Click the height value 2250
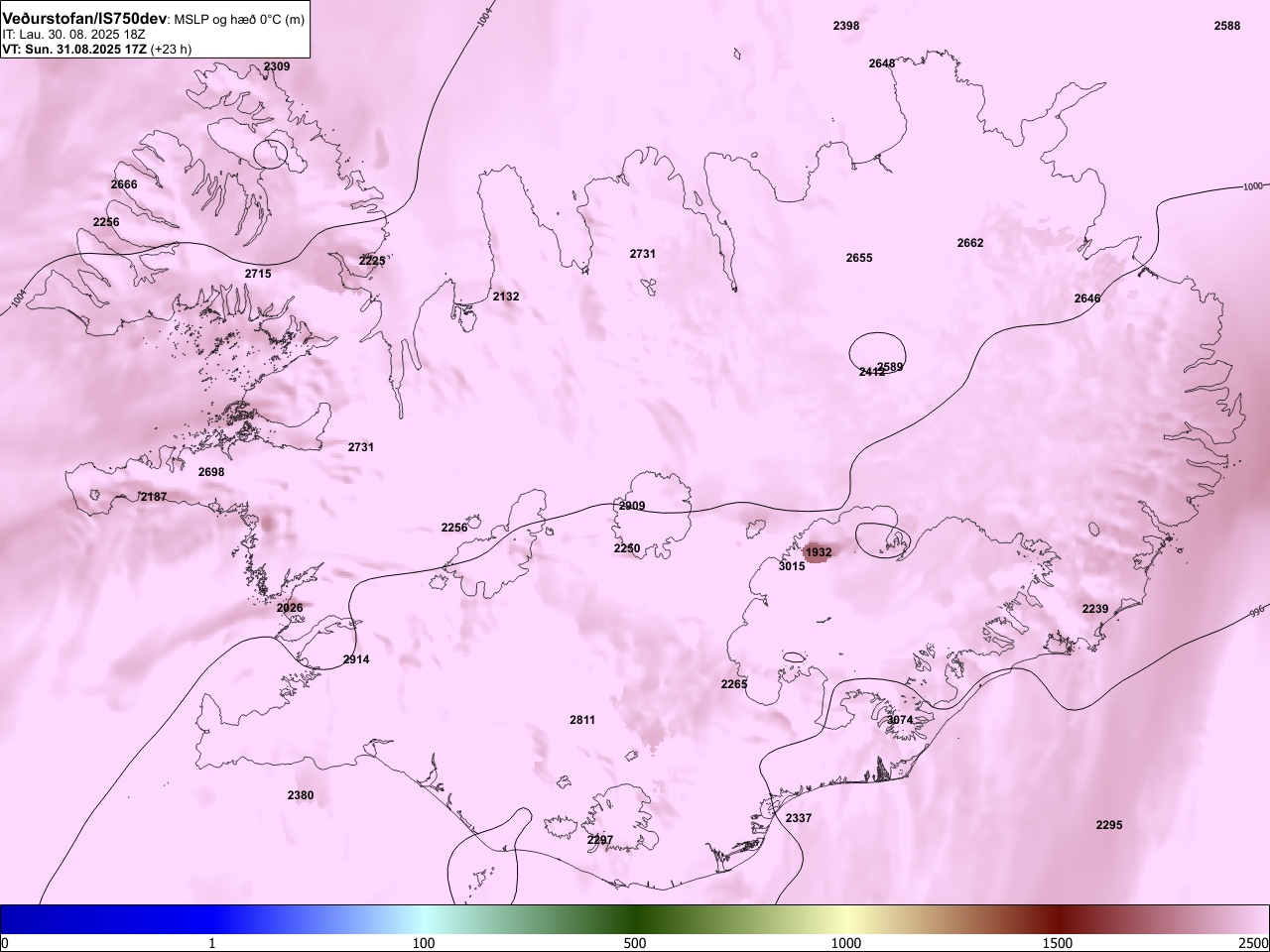 627,548
